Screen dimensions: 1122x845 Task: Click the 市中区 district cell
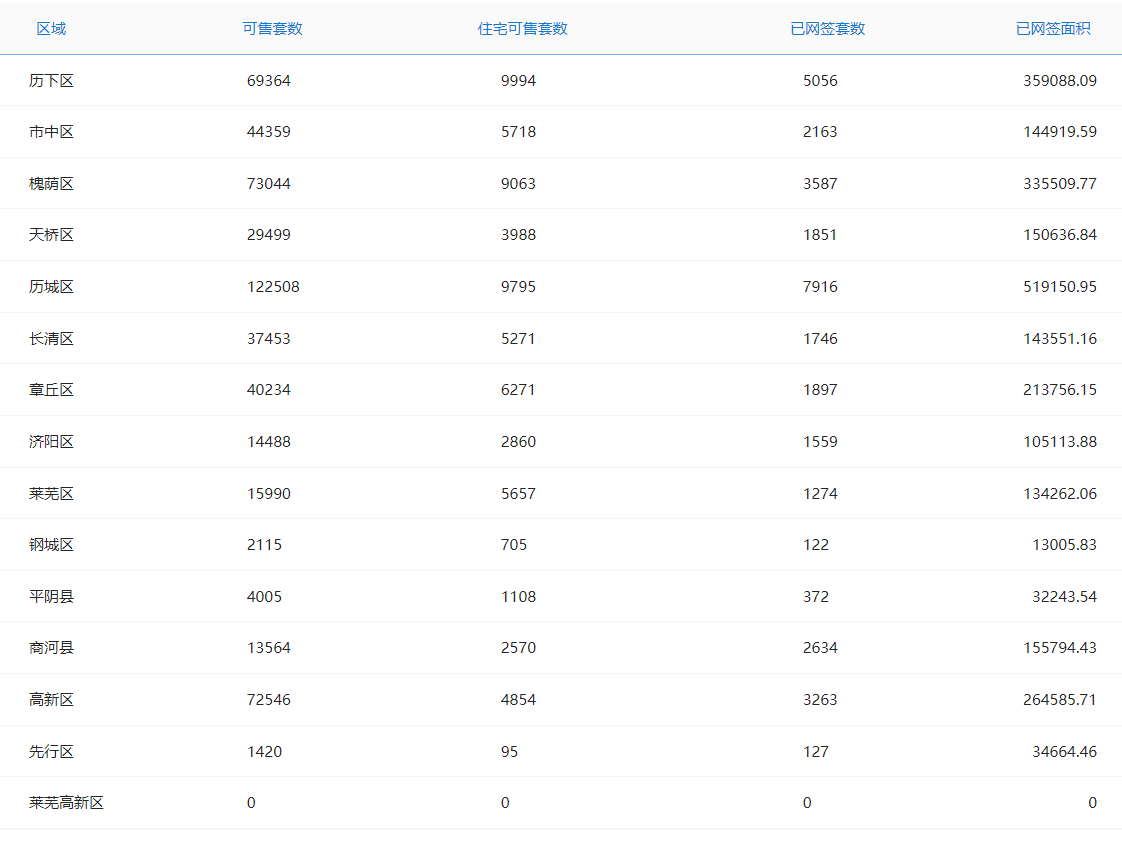pos(51,132)
